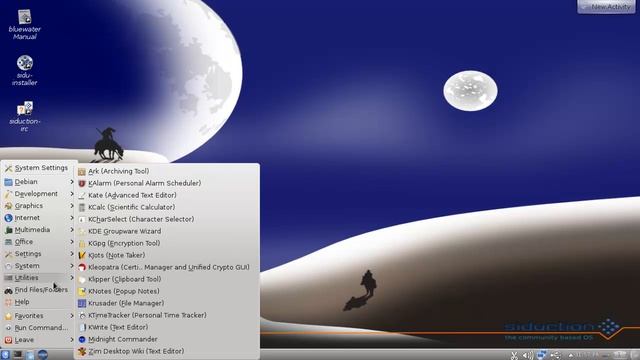Click the application launcher button in taskbar
This screenshot has height=360, width=640.
pos(5,355)
